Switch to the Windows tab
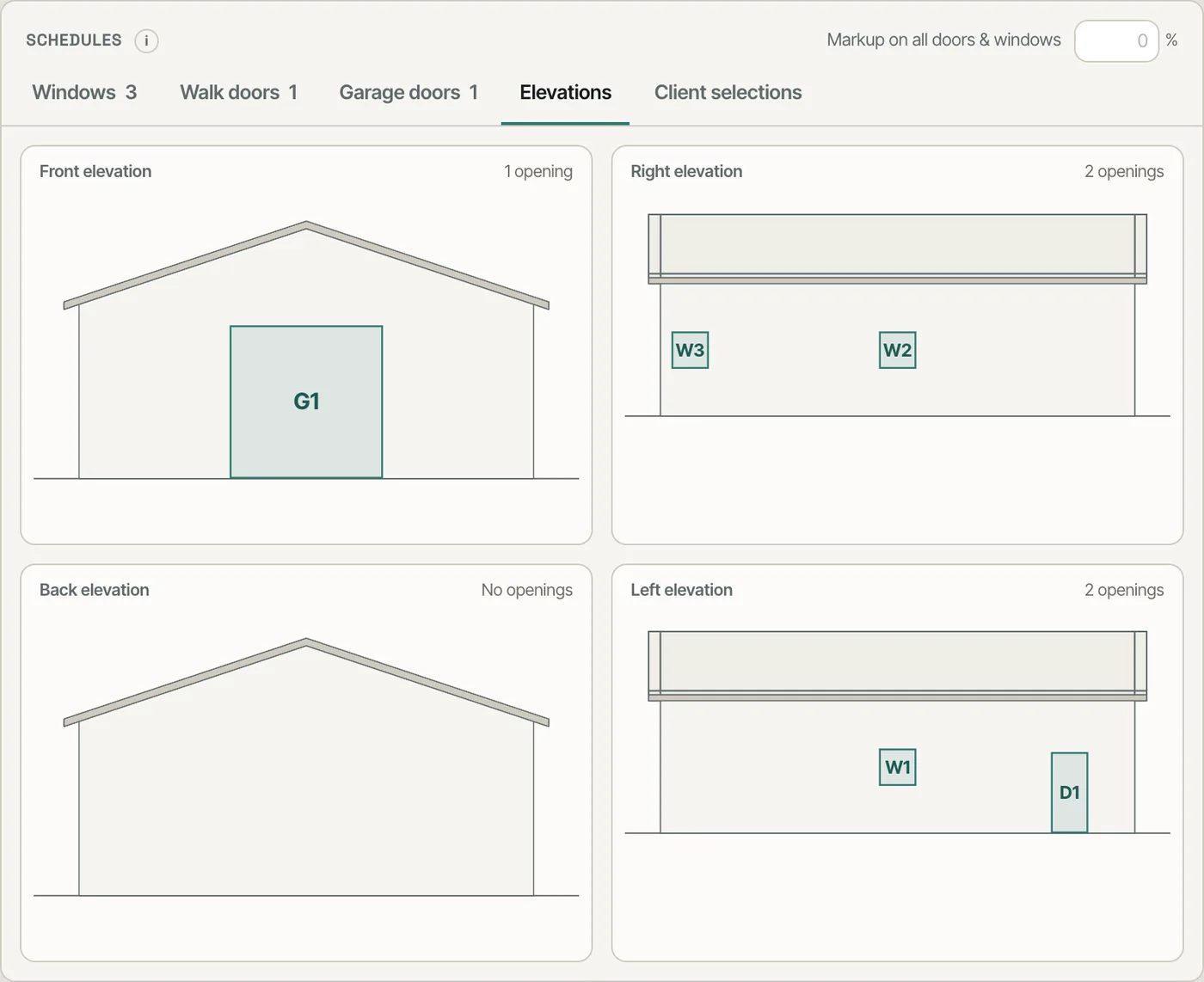The height and width of the screenshot is (982, 1204). [x=84, y=93]
